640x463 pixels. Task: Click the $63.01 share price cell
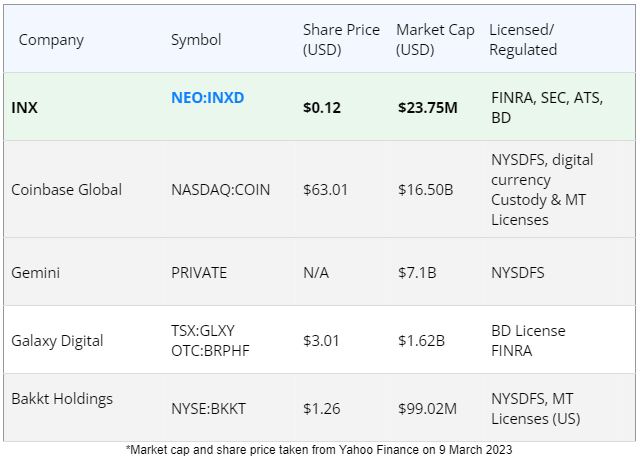325,189
